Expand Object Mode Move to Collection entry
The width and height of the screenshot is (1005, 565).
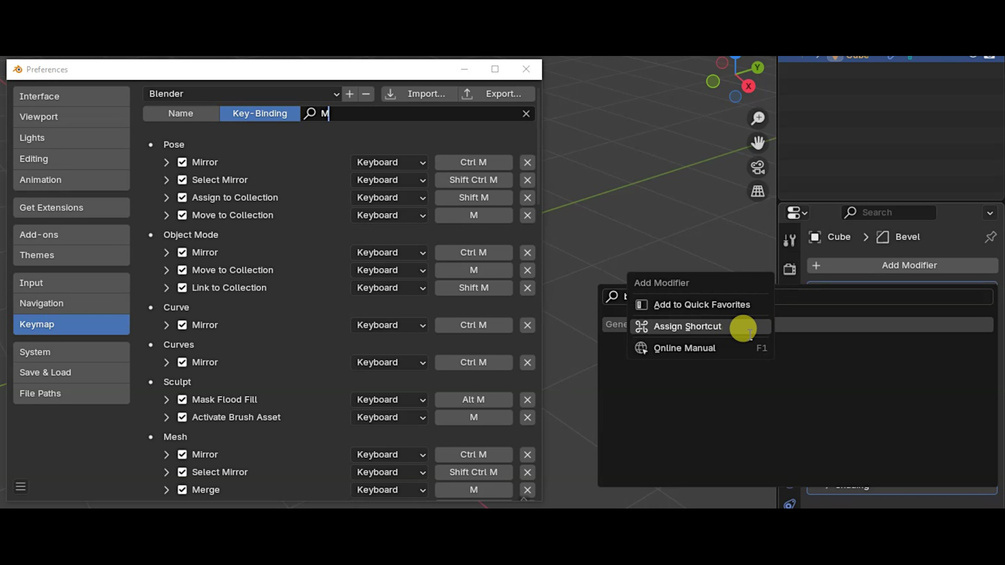pyautogui.click(x=167, y=270)
